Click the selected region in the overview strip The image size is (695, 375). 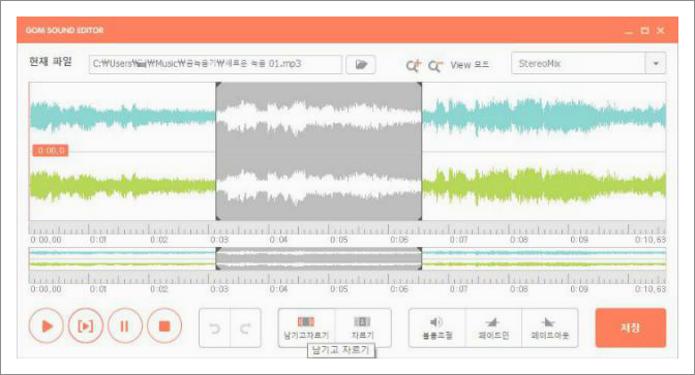coord(319,259)
